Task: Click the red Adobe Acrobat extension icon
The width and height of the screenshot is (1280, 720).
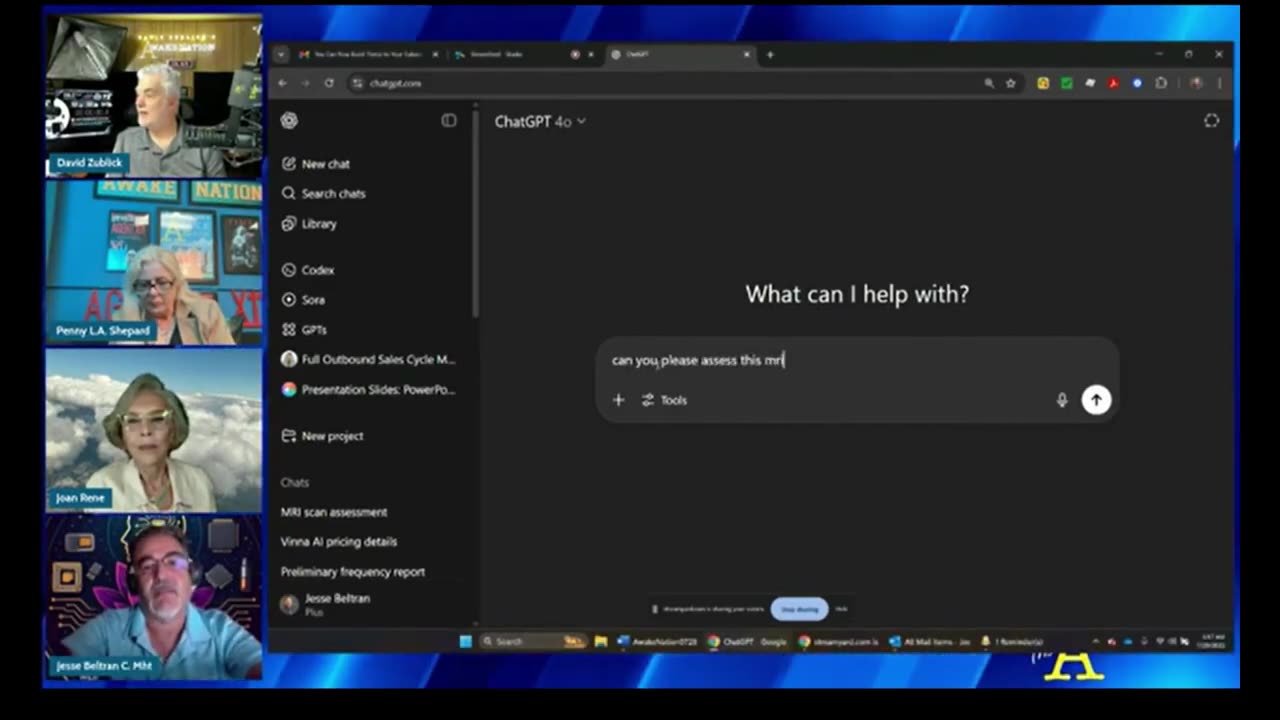Action: click(x=1113, y=83)
